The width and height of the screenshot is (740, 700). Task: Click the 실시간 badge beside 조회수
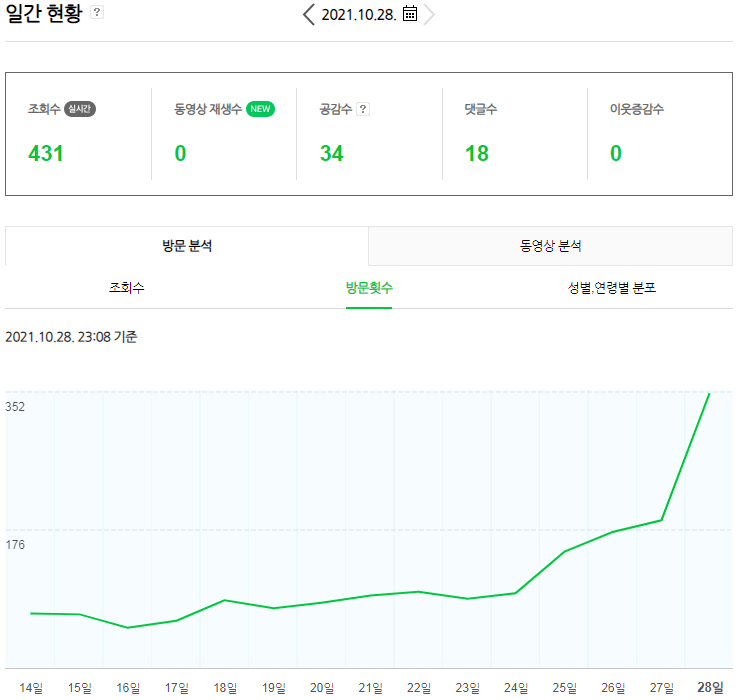[x=80, y=109]
